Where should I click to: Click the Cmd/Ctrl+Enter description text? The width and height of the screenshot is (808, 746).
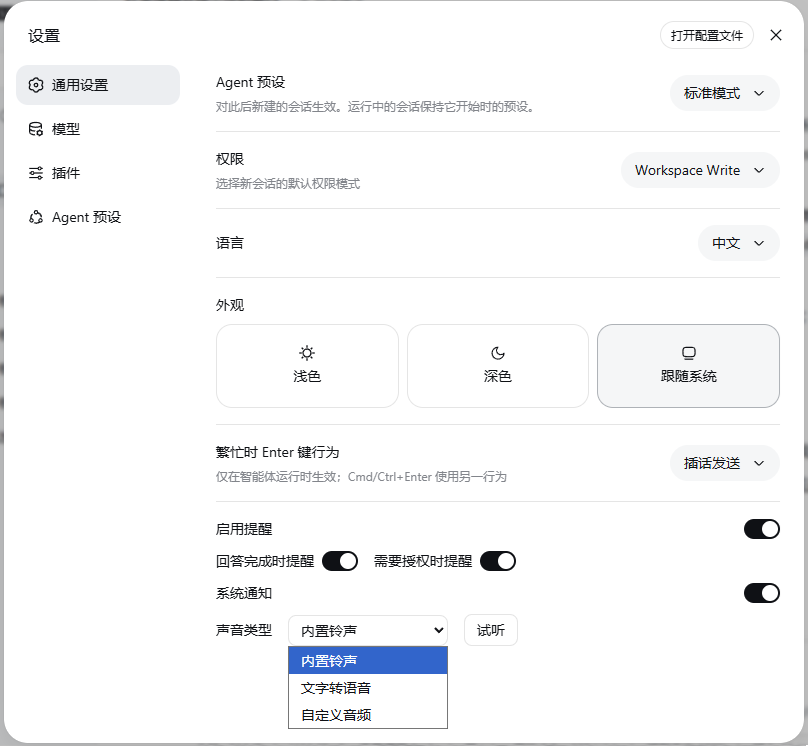(x=361, y=477)
